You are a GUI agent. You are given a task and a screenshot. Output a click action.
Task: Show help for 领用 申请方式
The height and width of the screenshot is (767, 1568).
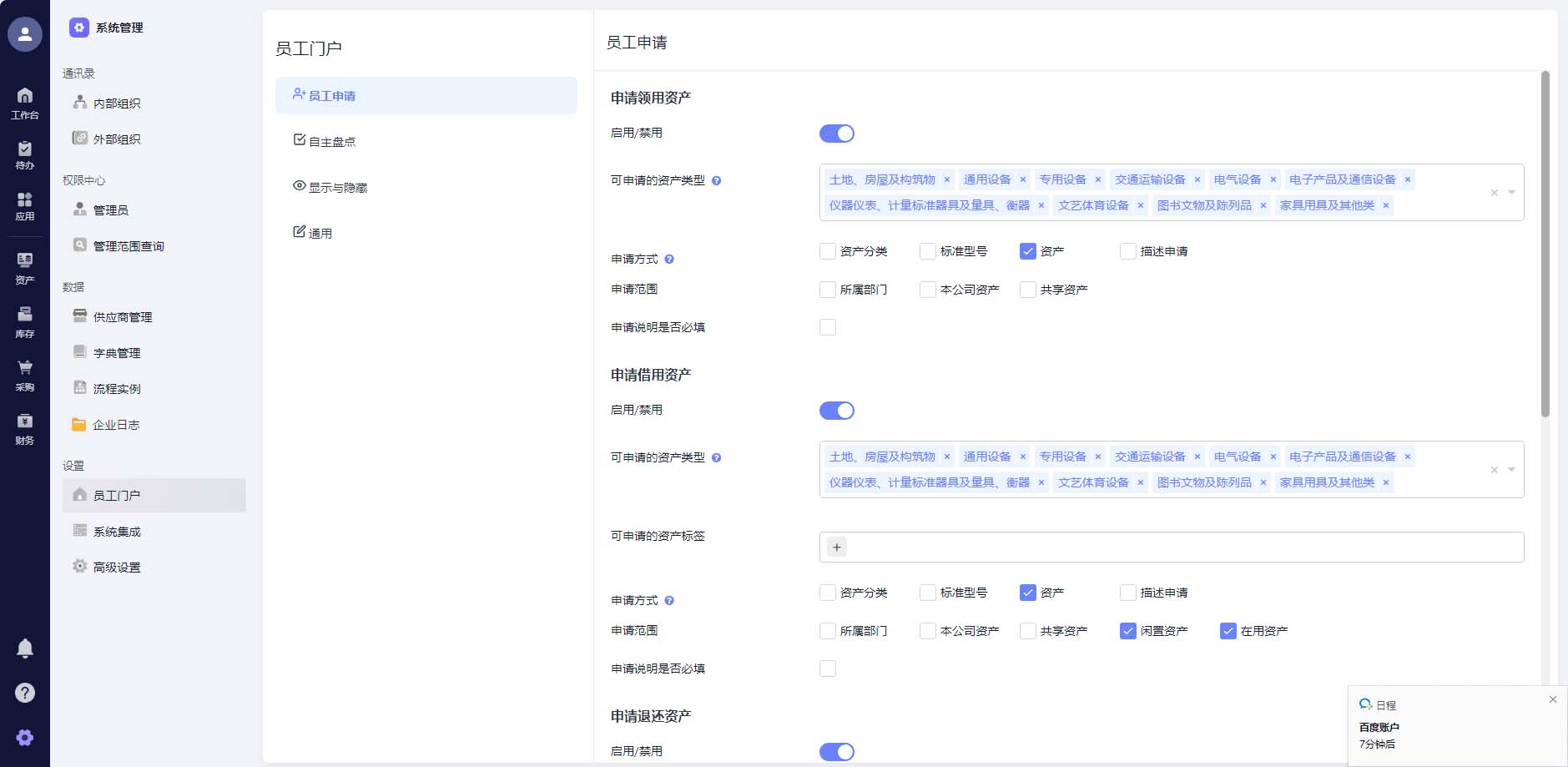(669, 259)
